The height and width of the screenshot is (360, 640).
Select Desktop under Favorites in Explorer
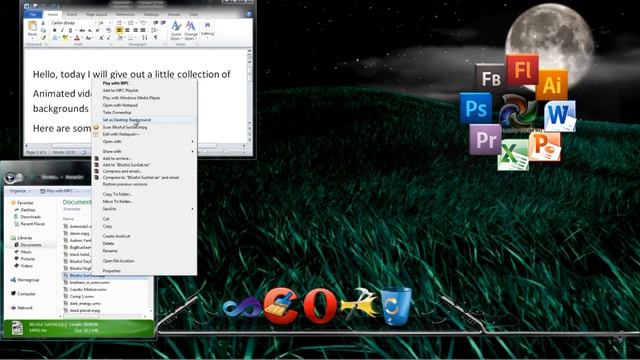[x=28, y=210]
